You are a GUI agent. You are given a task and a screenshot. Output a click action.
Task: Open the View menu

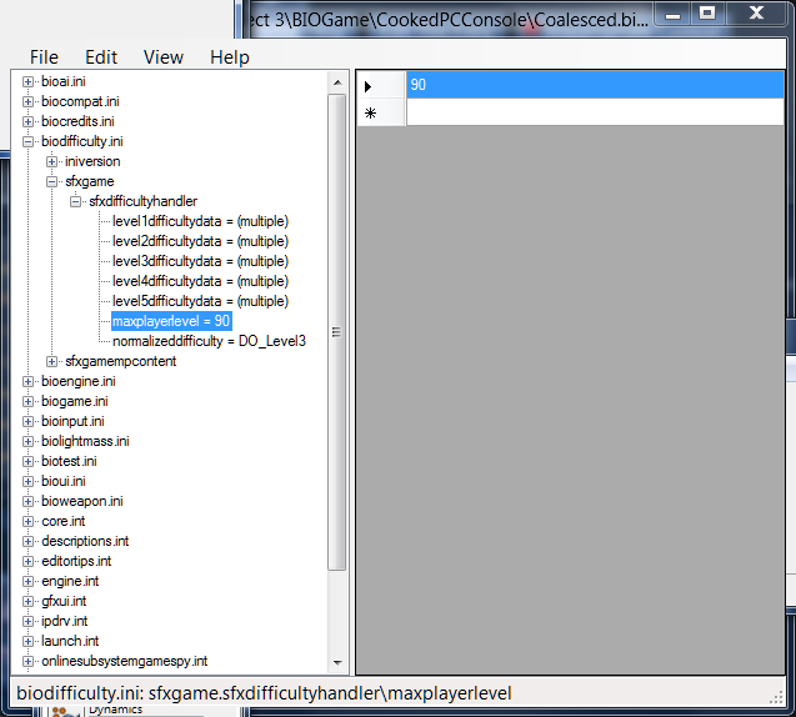(x=163, y=57)
